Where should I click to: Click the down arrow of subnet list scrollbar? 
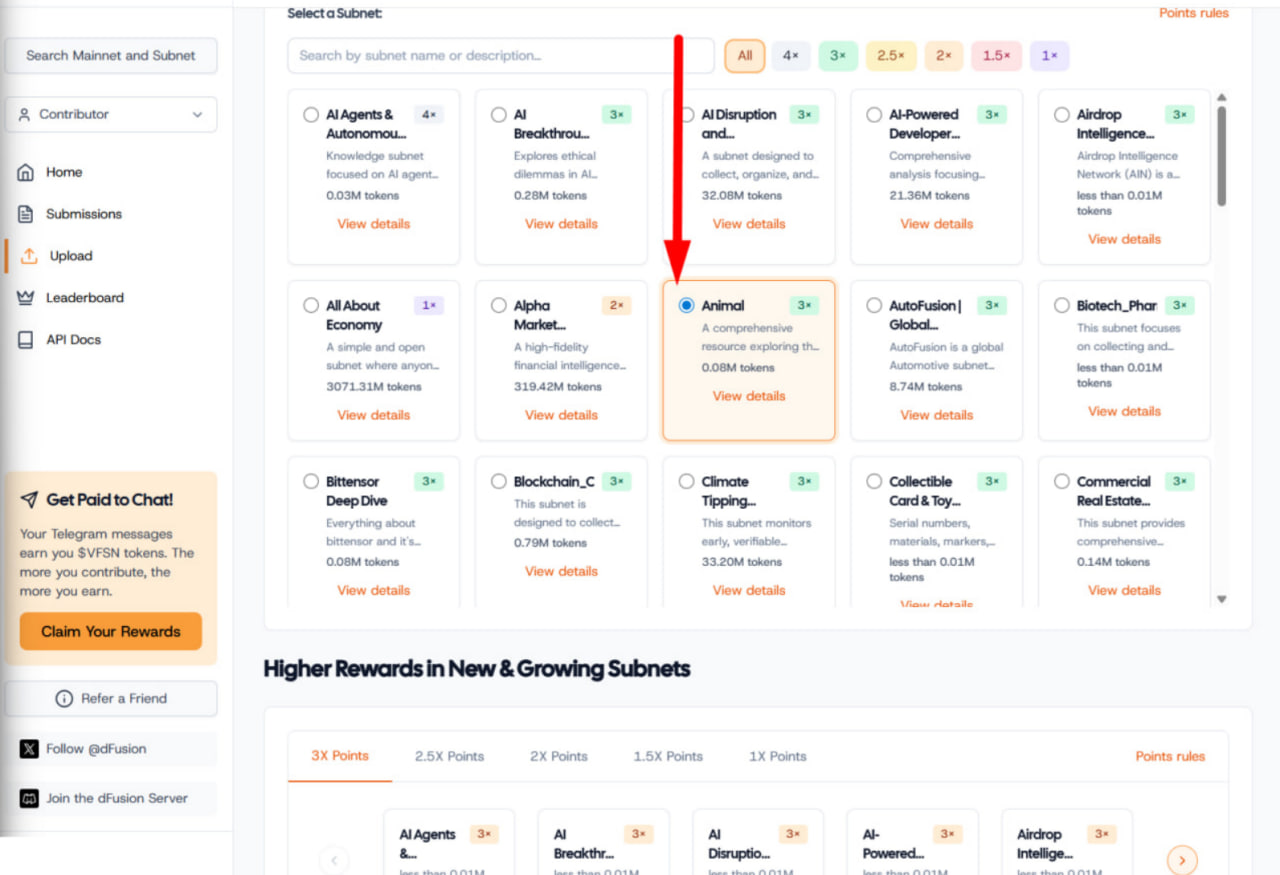point(1221,599)
